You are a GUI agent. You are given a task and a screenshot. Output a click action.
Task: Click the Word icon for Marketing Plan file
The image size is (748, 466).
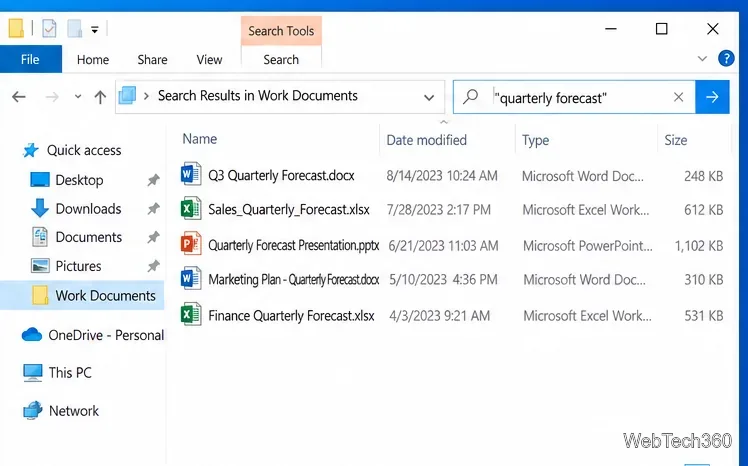coord(191,278)
